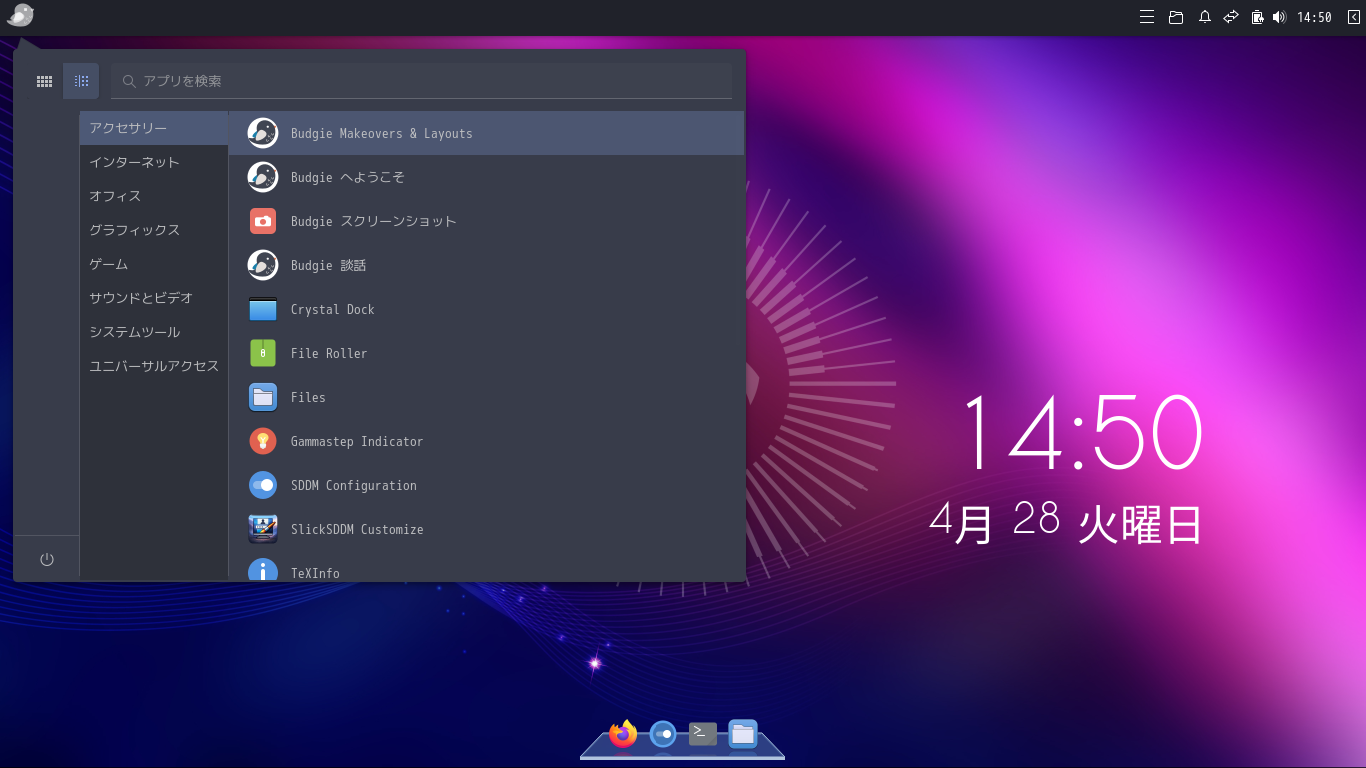The image size is (1366, 768).
Task: Click the Budgie logo at top-left corner
Action: click(20, 16)
